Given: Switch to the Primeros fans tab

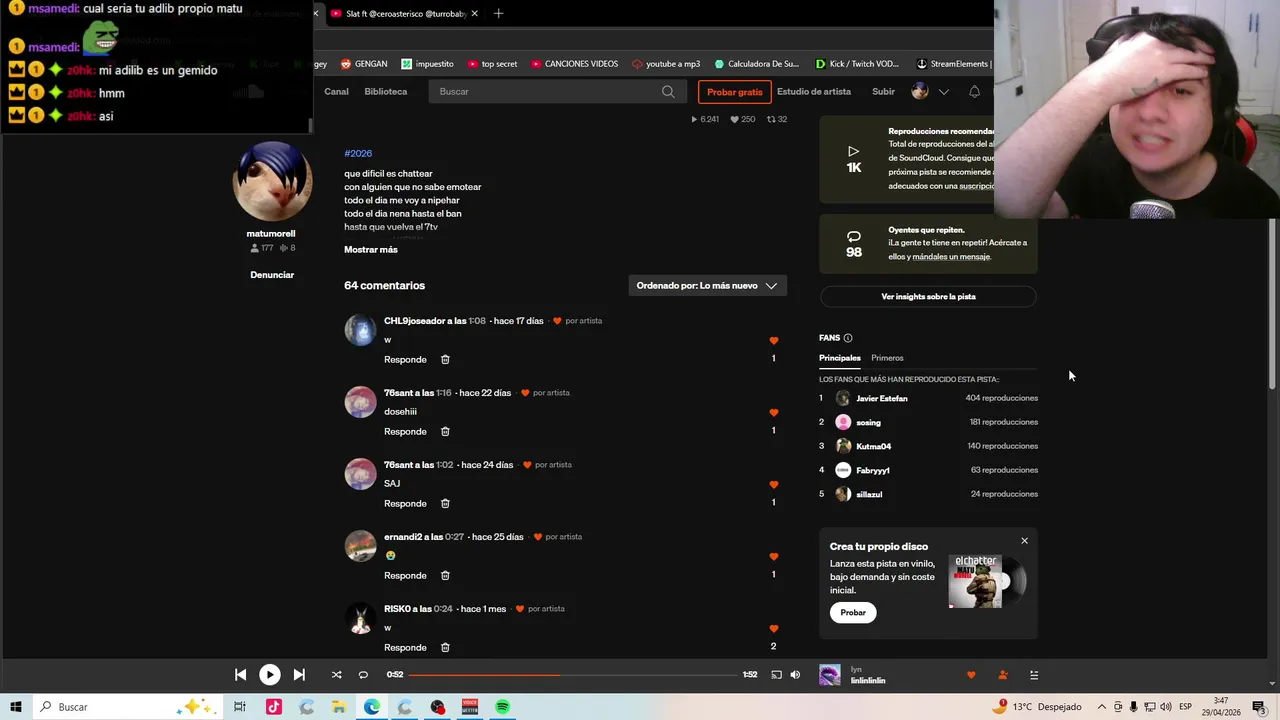Looking at the screenshot, I should click(x=887, y=358).
